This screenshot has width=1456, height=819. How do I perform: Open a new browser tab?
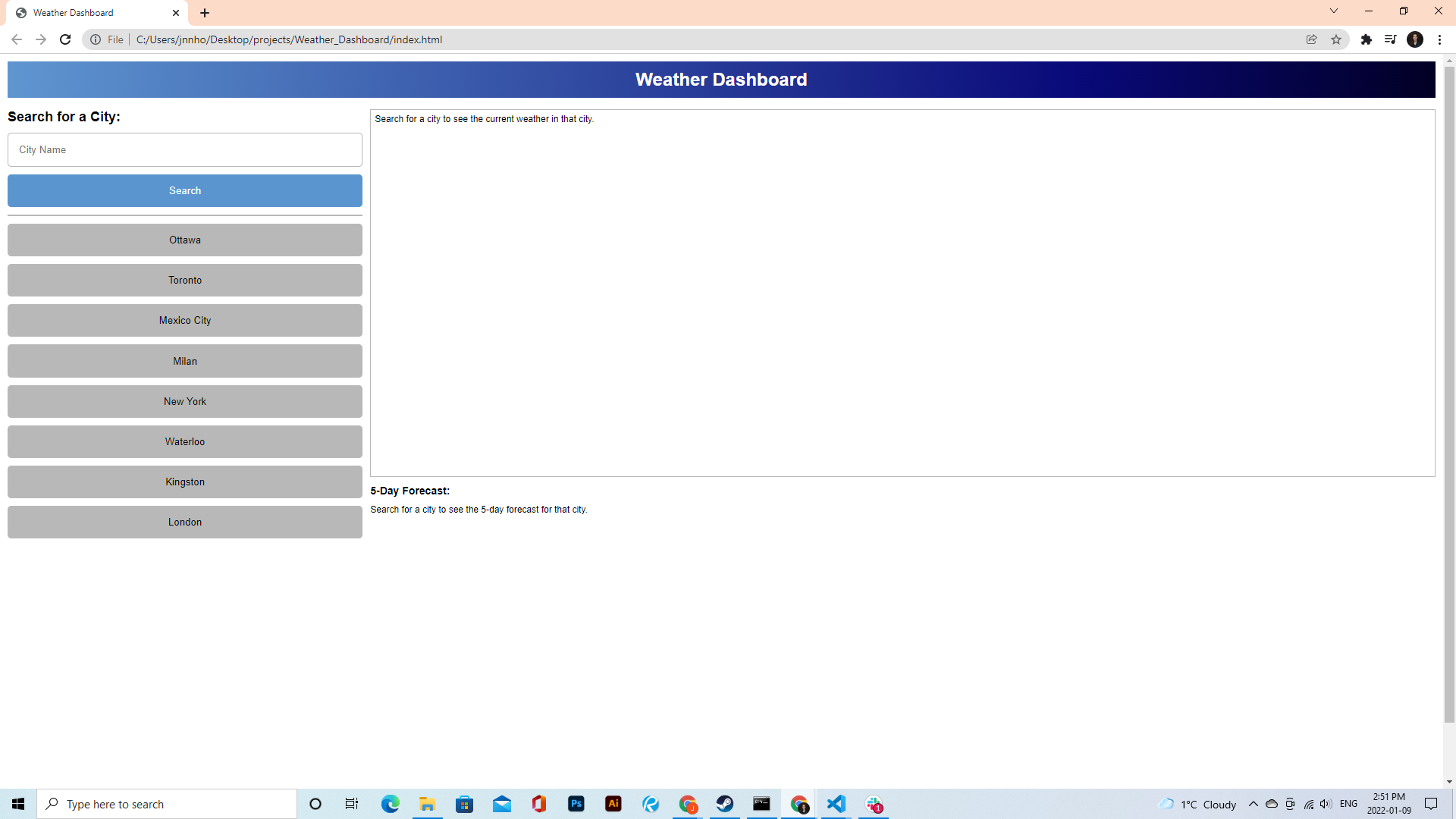point(205,13)
